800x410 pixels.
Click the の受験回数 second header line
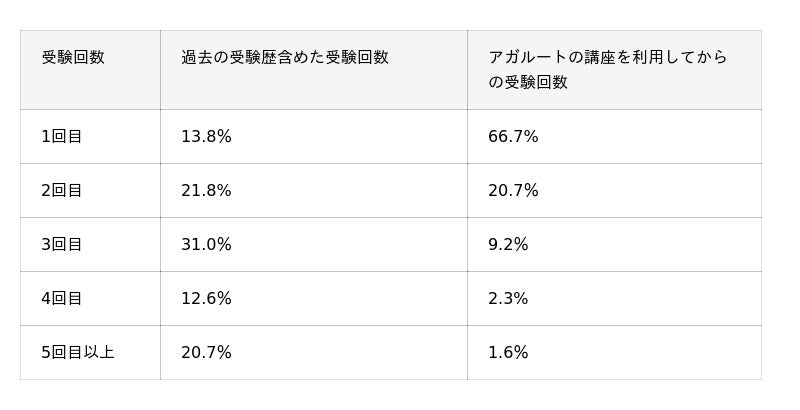(x=528, y=83)
